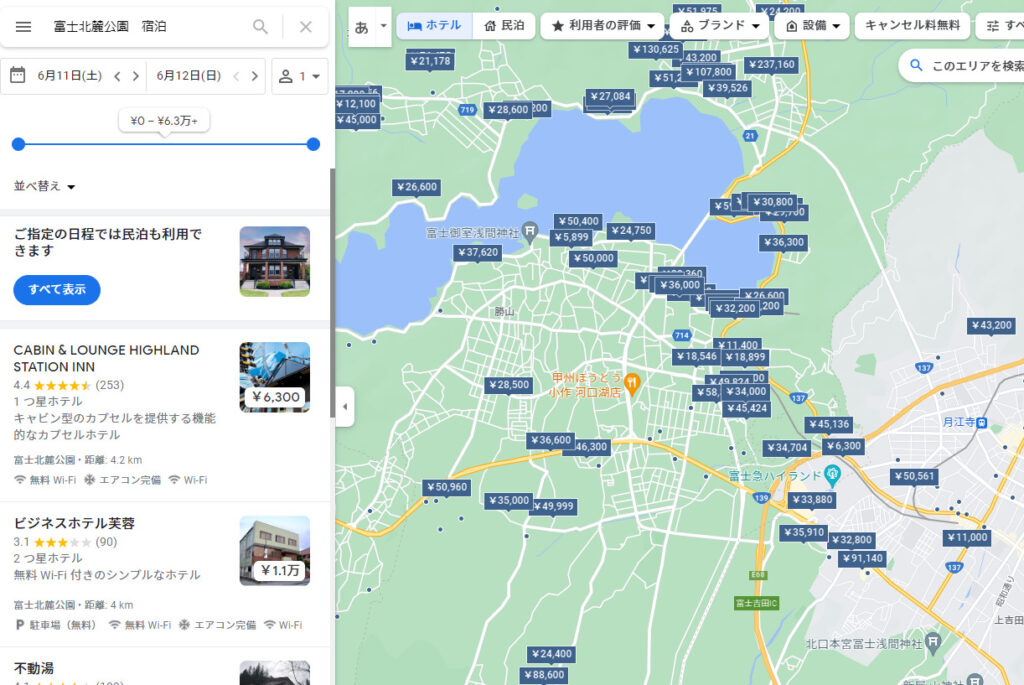The width and height of the screenshot is (1024, 685).
Task: Click the 富士急ハイランド attraction marker
Action: click(832, 475)
